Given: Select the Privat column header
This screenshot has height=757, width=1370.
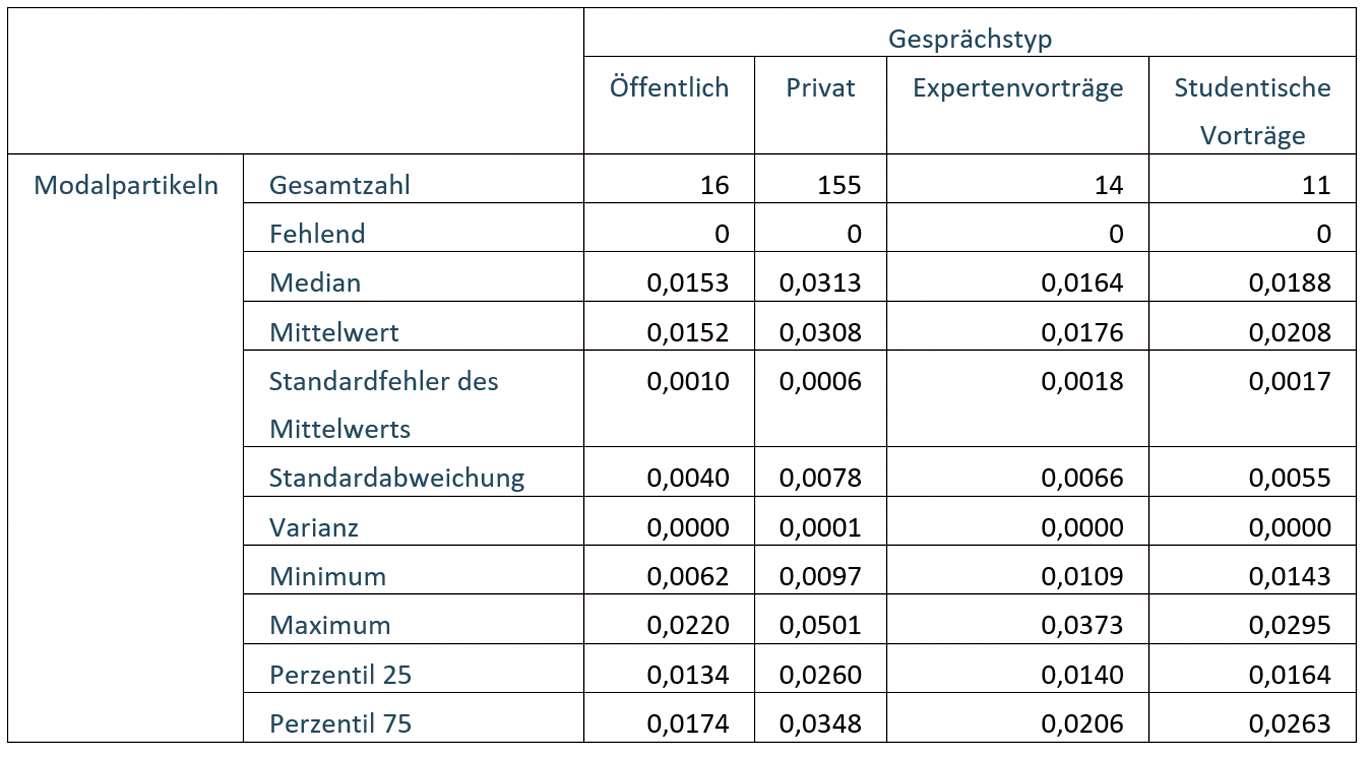Looking at the screenshot, I should pyautogui.click(x=820, y=88).
